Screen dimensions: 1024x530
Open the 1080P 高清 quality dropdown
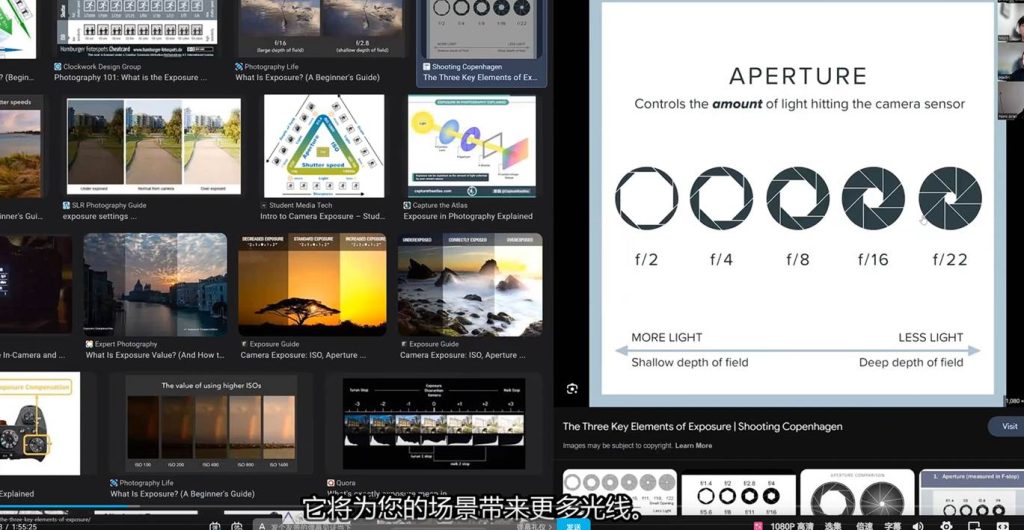793,525
